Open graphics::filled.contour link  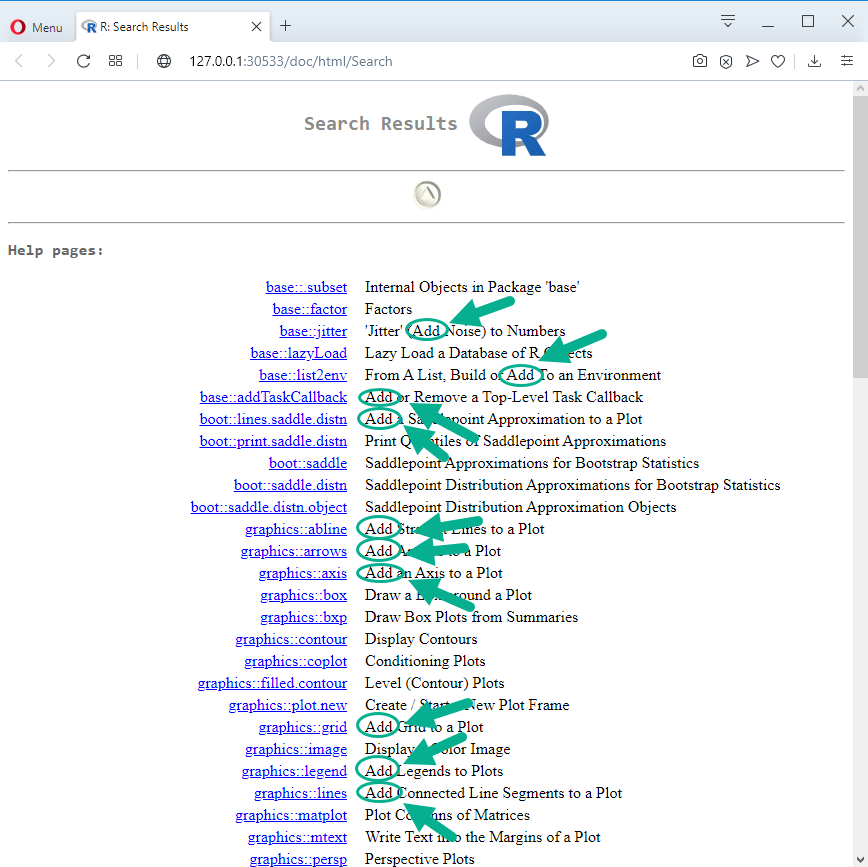(272, 683)
